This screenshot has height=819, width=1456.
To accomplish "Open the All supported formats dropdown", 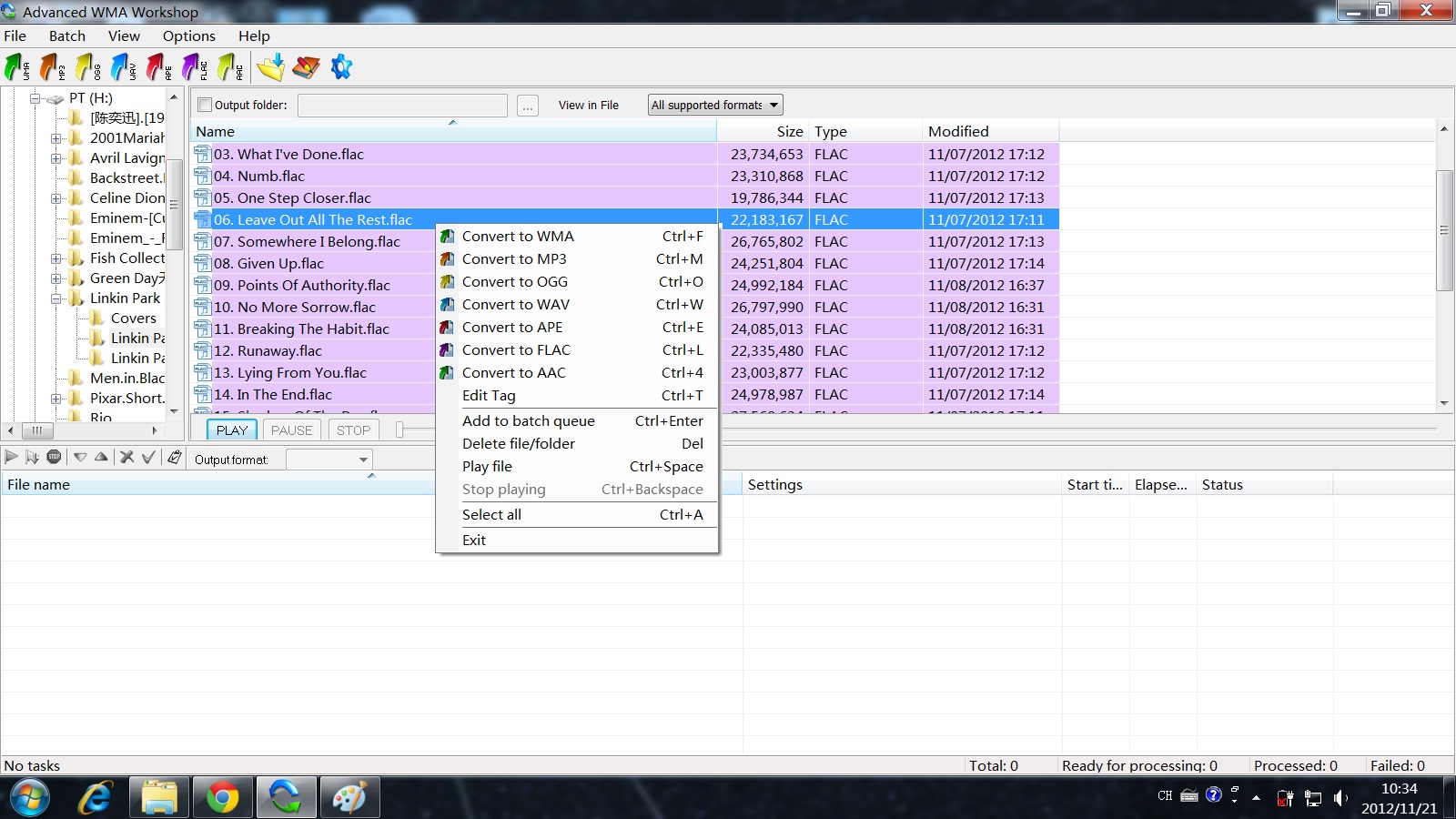I will coord(715,105).
